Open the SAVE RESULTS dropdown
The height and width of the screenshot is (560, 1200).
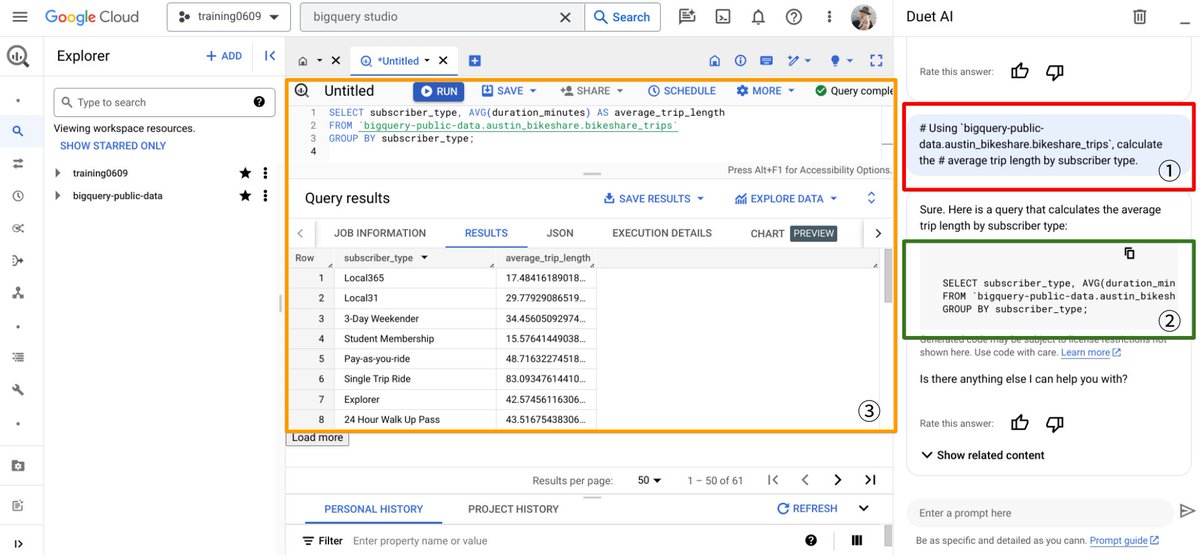(x=654, y=199)
